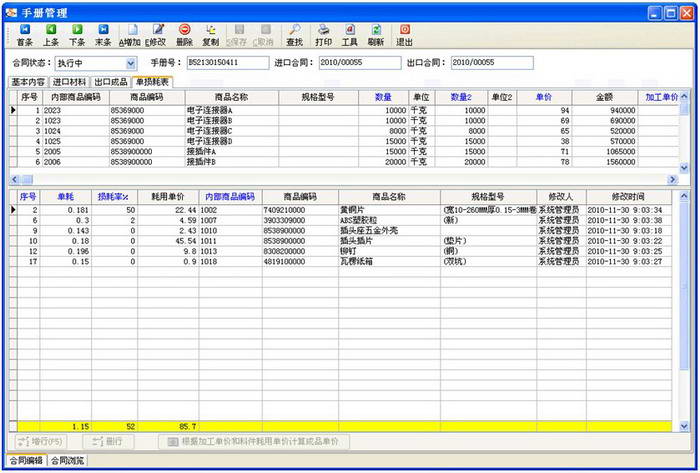This screenshot has height=473, width=700.
Task: Click the Exit (退出) toolbar icon
Action: 404,35
